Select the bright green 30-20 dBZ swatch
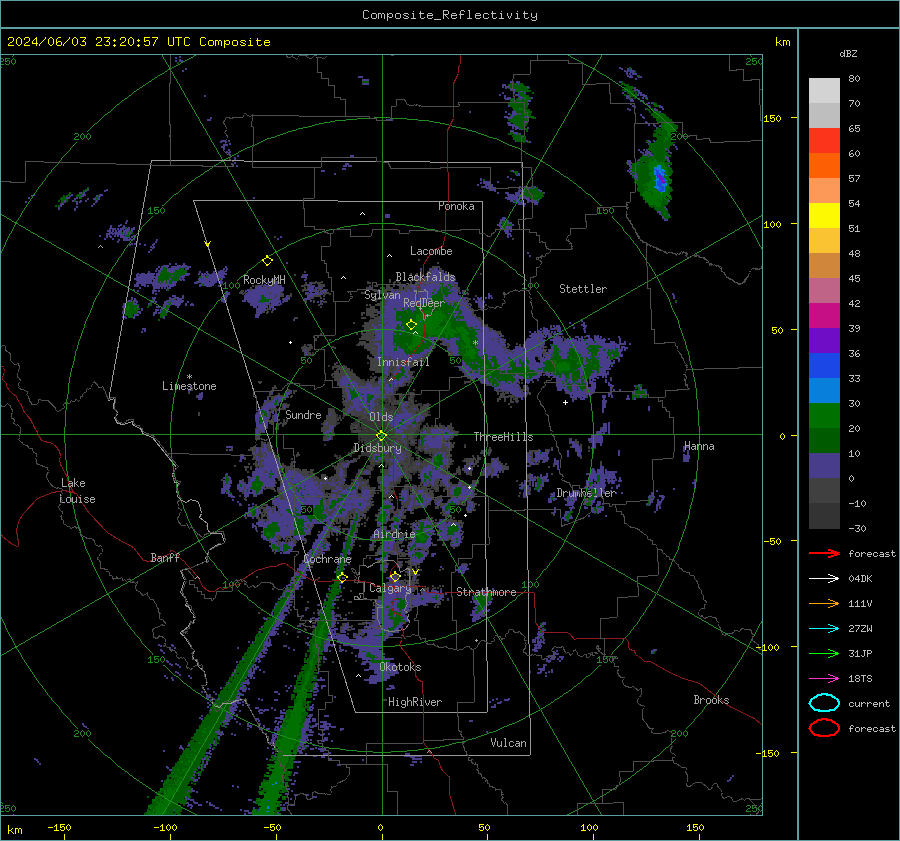The image size is (900, 841). click(824, 415)
